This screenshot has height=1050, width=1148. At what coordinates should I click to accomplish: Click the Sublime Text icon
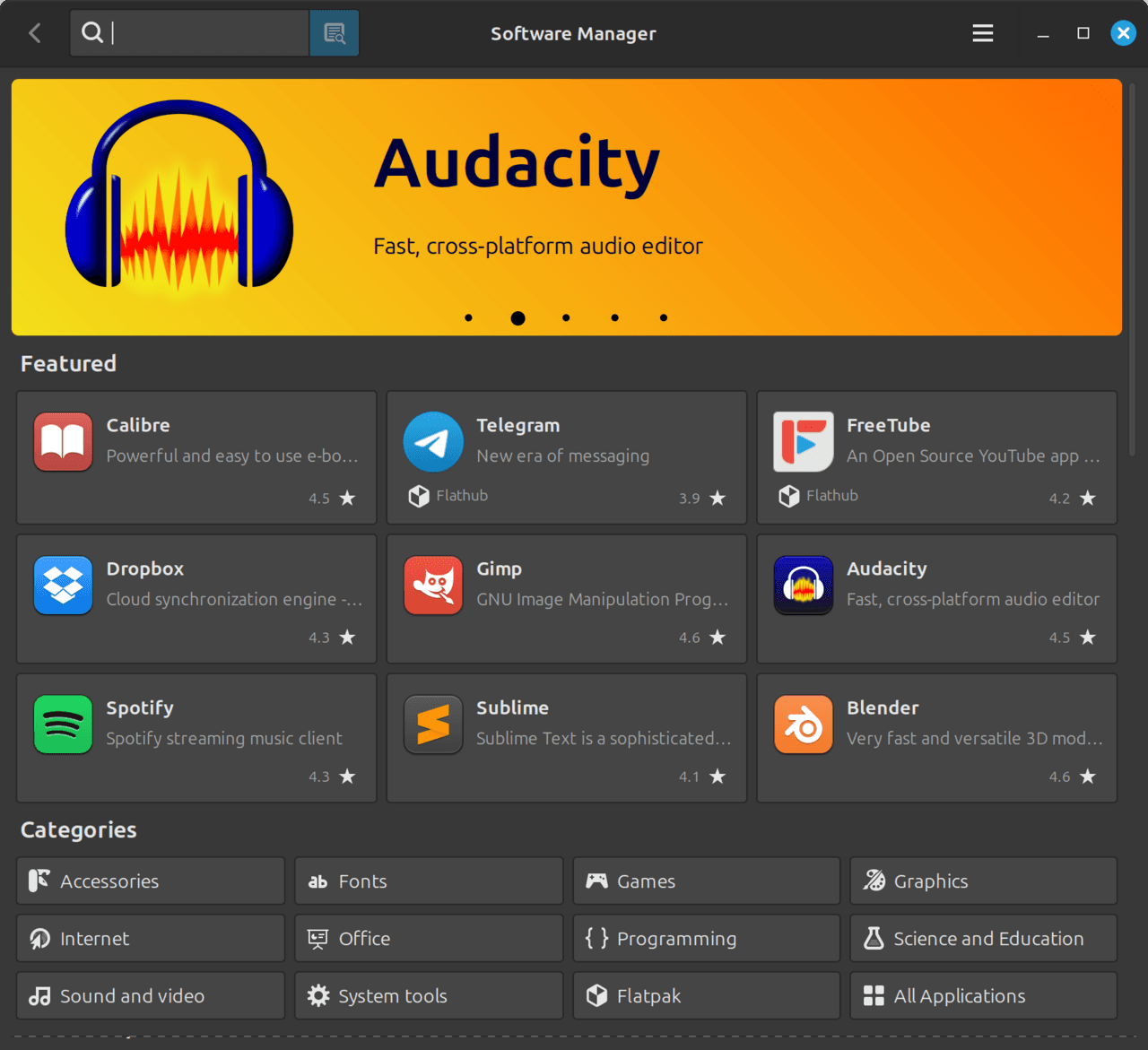click(433, 724)
